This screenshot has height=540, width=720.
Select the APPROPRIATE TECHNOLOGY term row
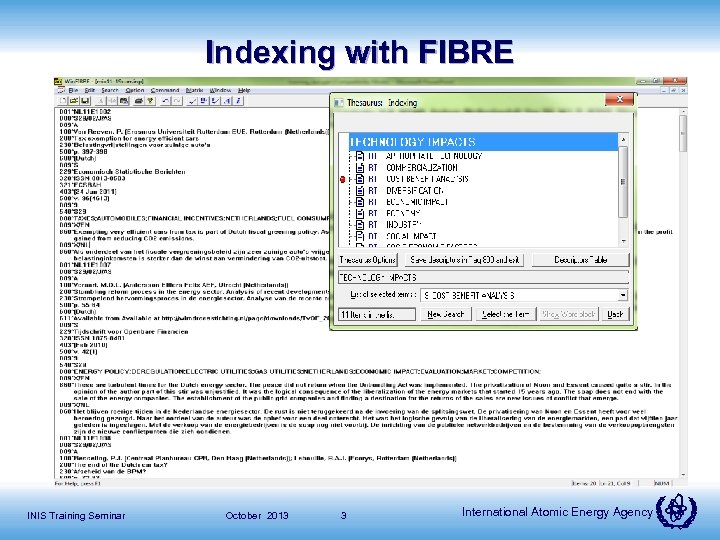434,156
